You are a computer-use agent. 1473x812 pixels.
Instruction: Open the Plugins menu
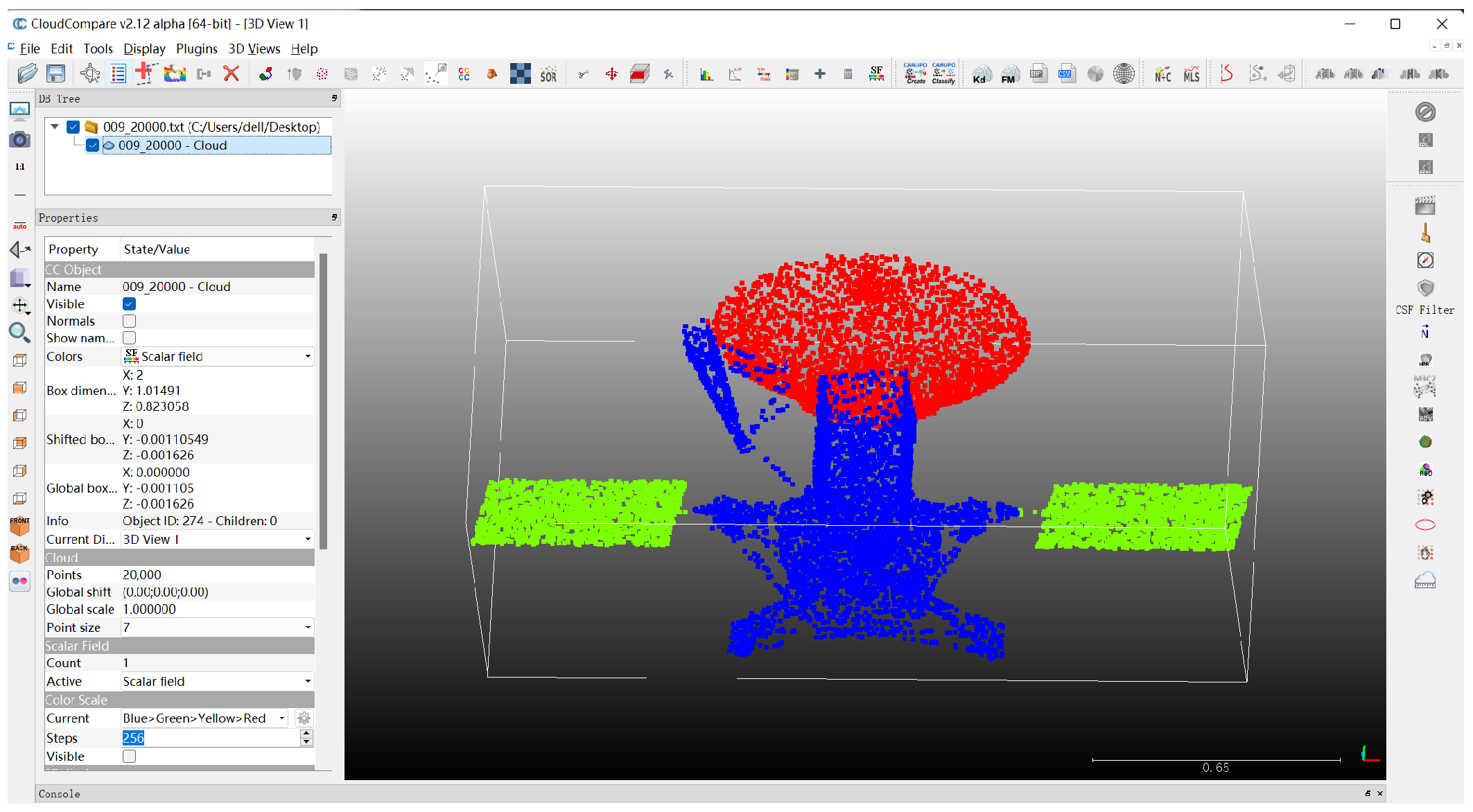(196, 49)
